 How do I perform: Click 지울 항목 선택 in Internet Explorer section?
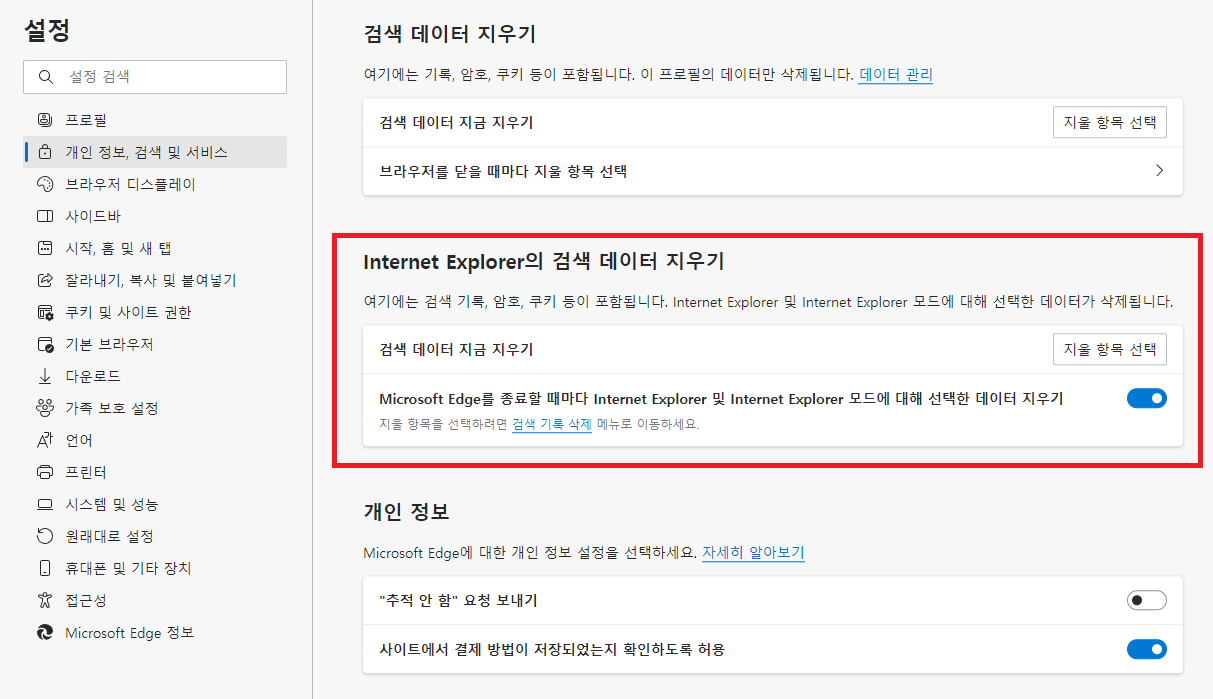point(1110,350)
